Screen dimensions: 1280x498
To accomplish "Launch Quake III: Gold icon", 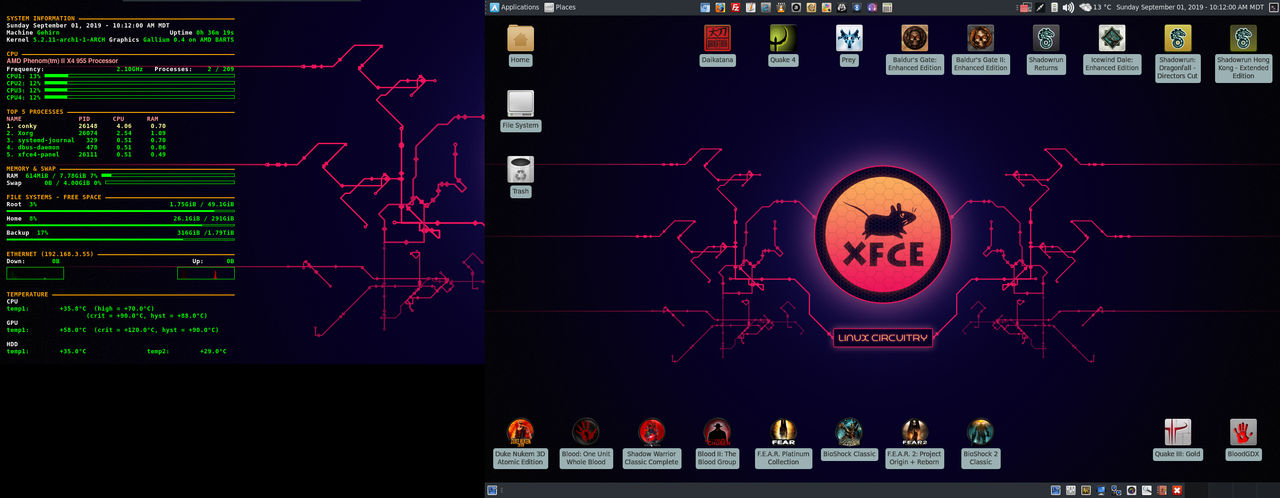I will pyautogui.click(x=1178, y=440).
